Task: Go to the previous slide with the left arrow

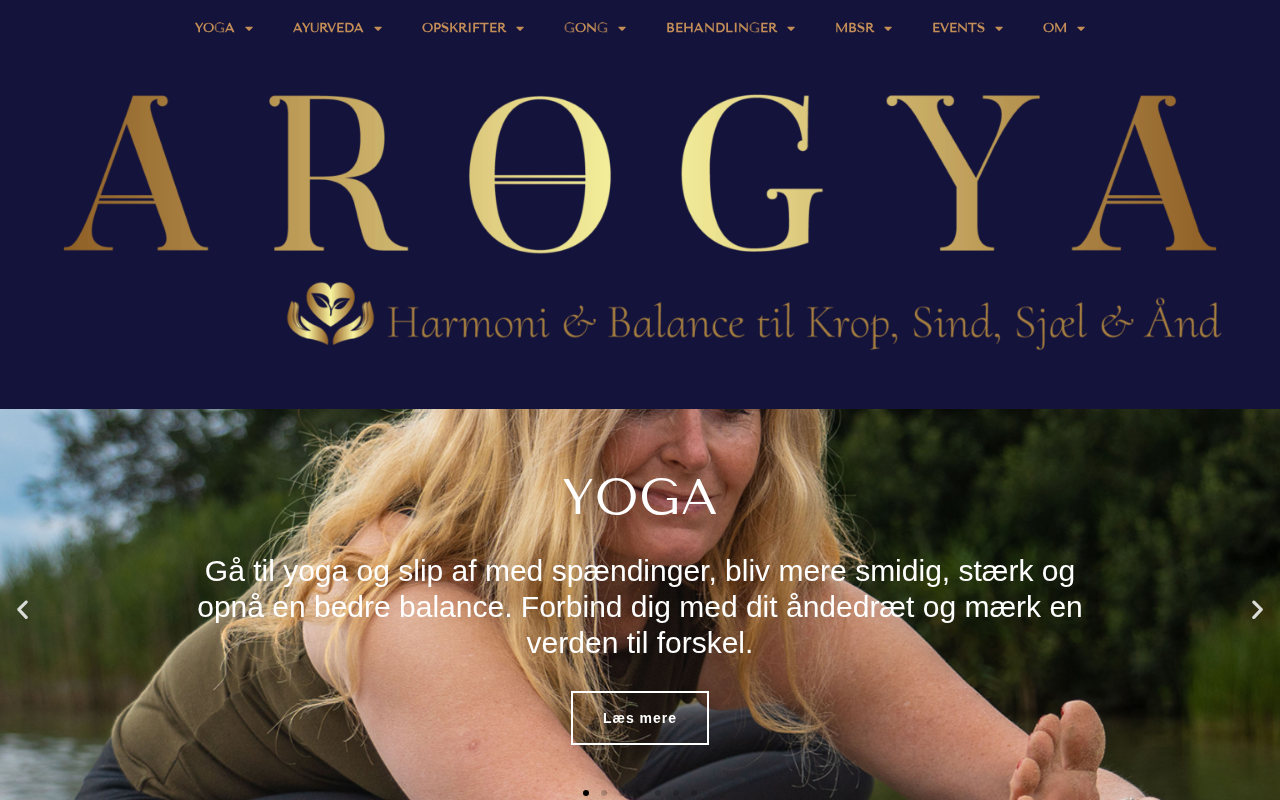Action: [22, 610]
